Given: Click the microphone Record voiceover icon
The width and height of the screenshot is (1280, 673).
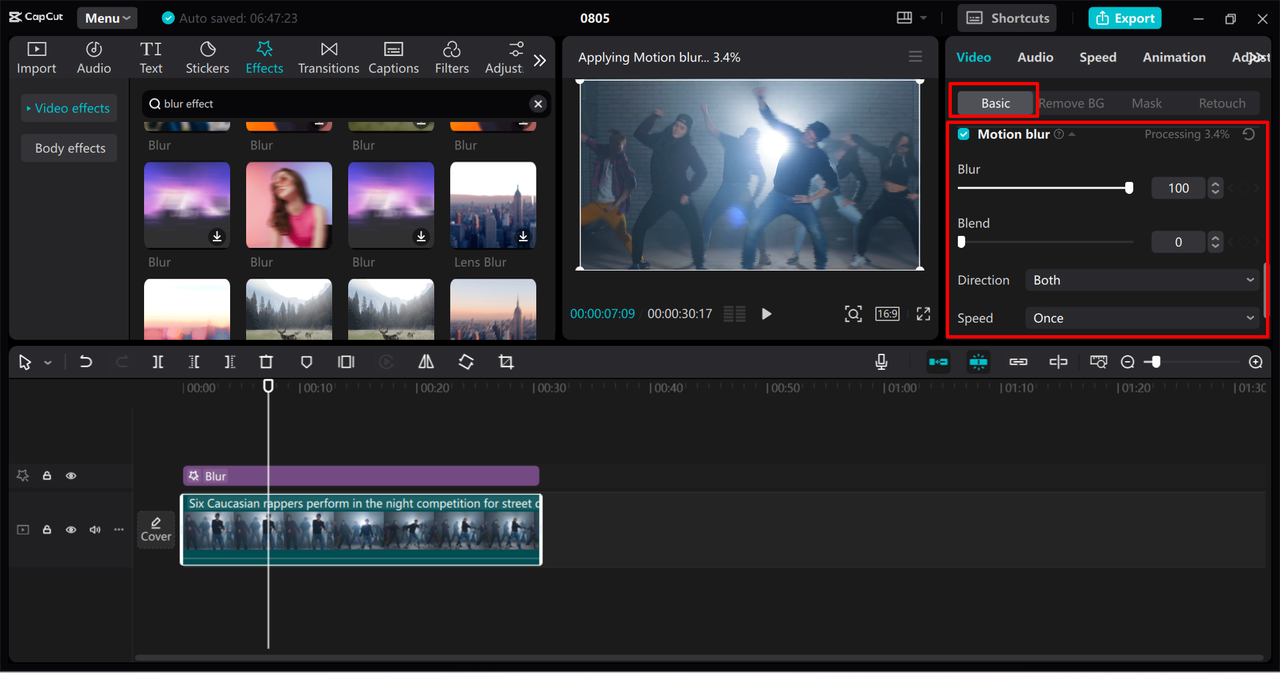Looking at the screenshot, I should click(881, 362).
